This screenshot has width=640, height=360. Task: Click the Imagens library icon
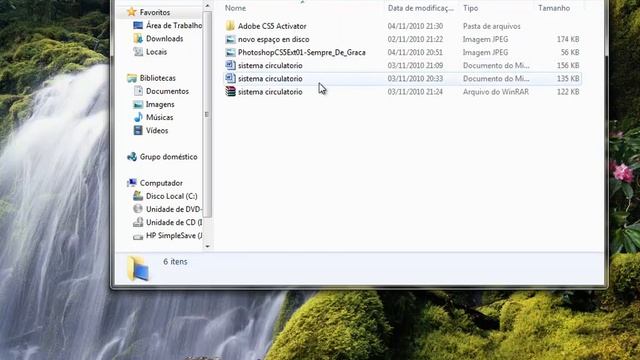click(138, 104)
